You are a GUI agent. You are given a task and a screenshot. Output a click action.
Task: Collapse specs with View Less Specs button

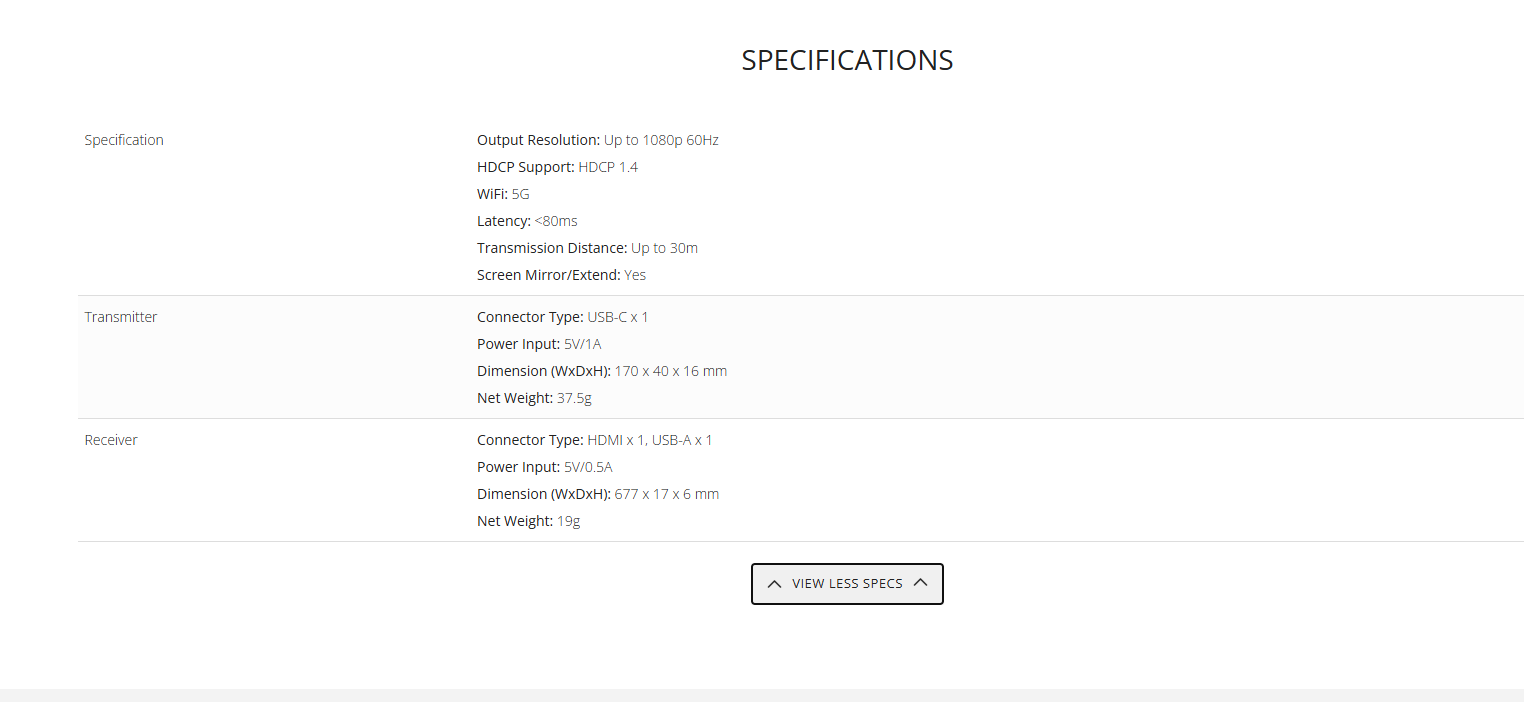click(847, 584)
